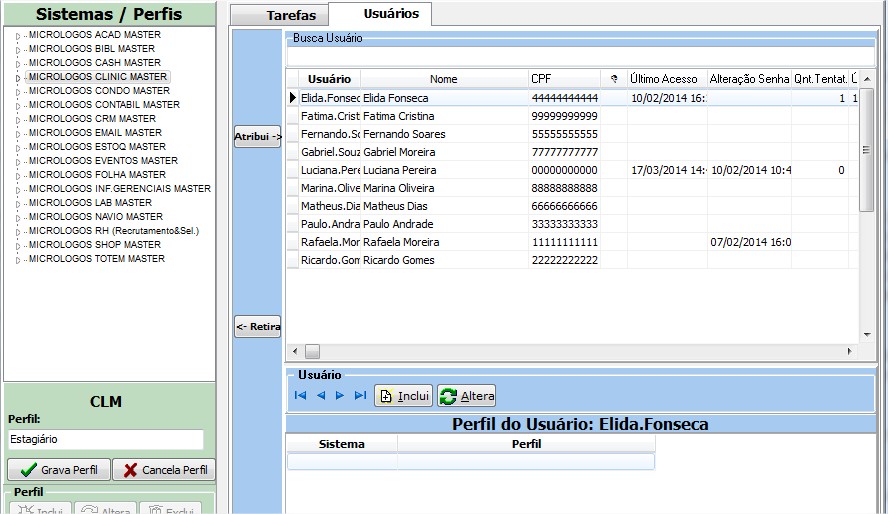Screen dimensions: 888x514
Task: Go to first user record arrow
Action: pyautogui.click(x=300, y=396)
